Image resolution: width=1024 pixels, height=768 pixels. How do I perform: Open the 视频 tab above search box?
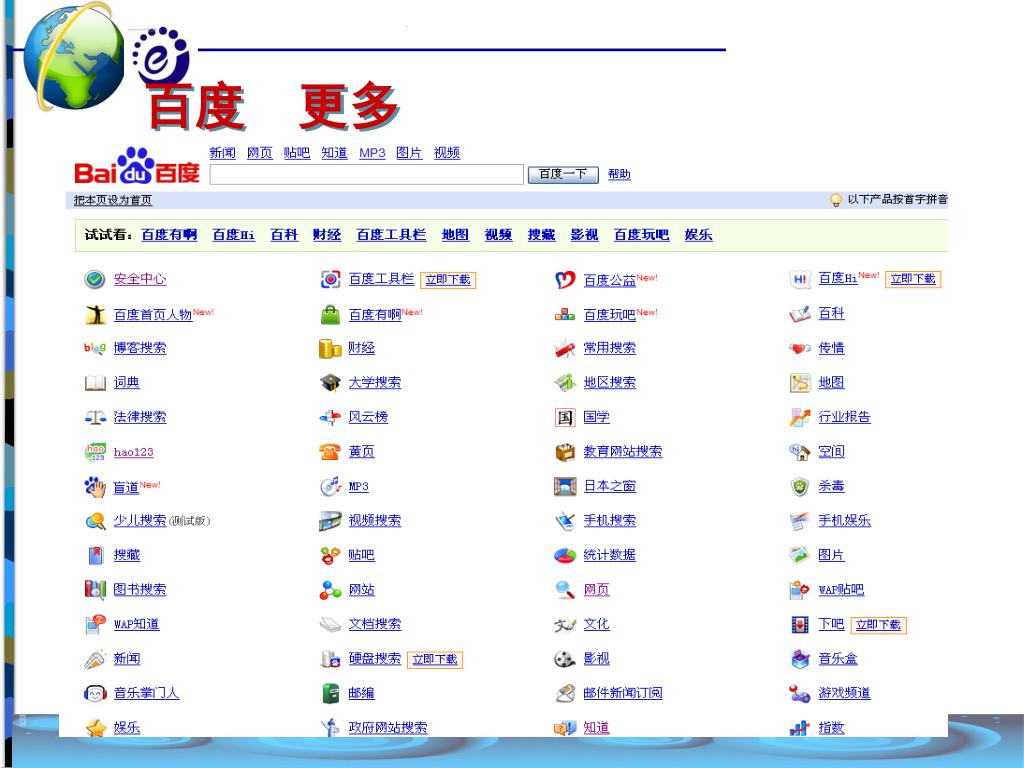click(x=447, y=153)
